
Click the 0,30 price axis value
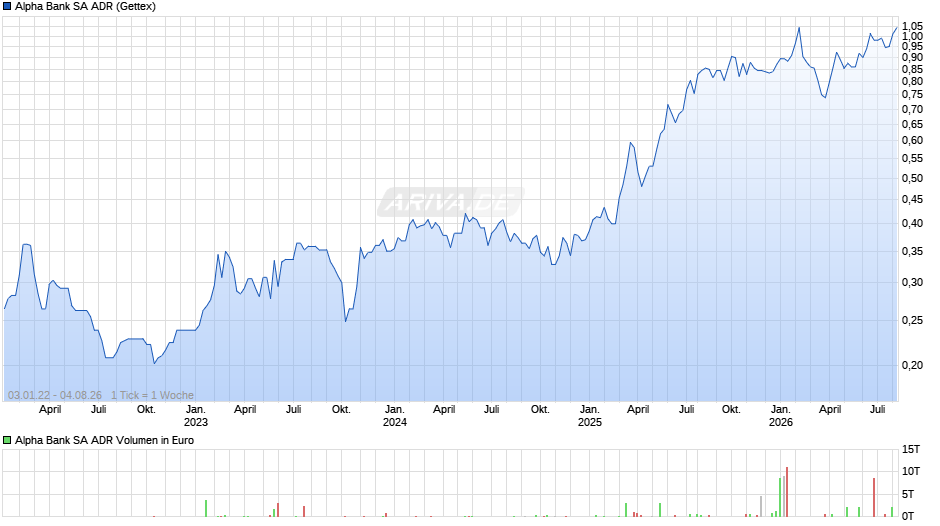912,282
